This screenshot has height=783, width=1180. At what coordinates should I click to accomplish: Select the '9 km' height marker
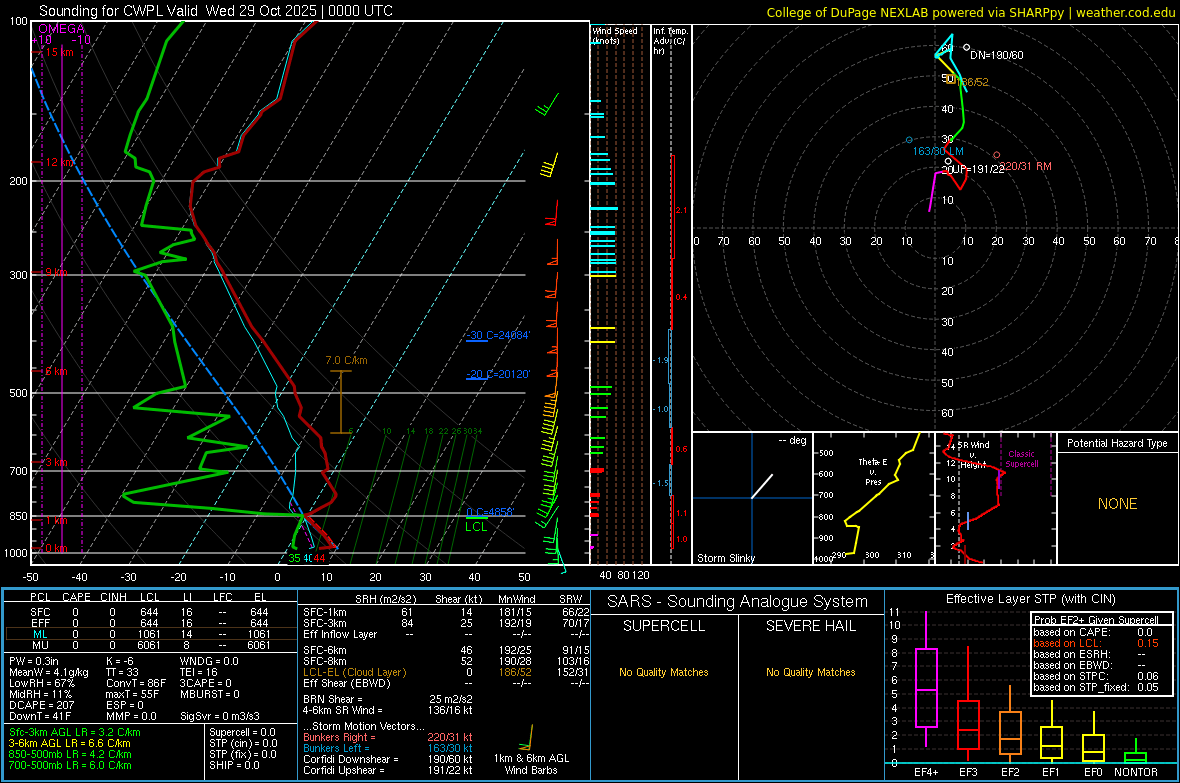57,272
